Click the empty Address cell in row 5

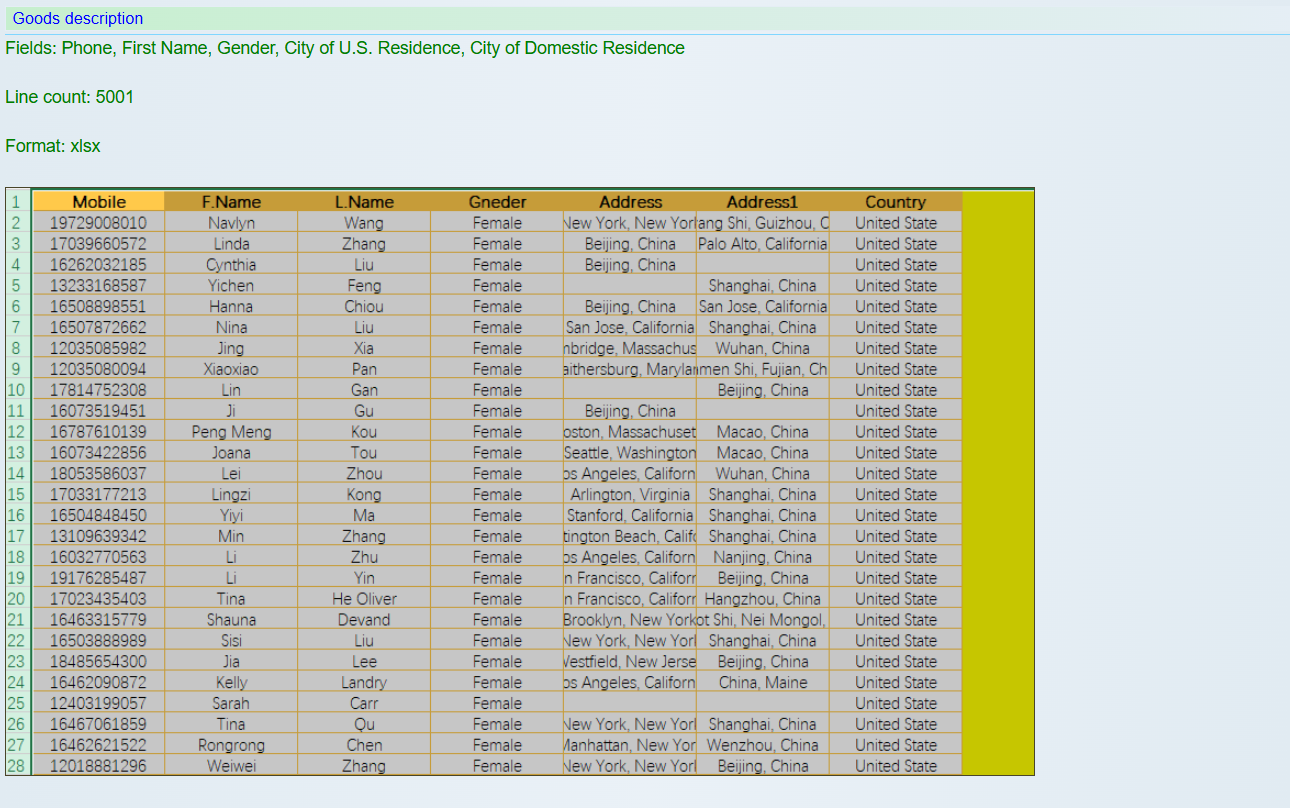pyautogui.click(x=630, y=286)
